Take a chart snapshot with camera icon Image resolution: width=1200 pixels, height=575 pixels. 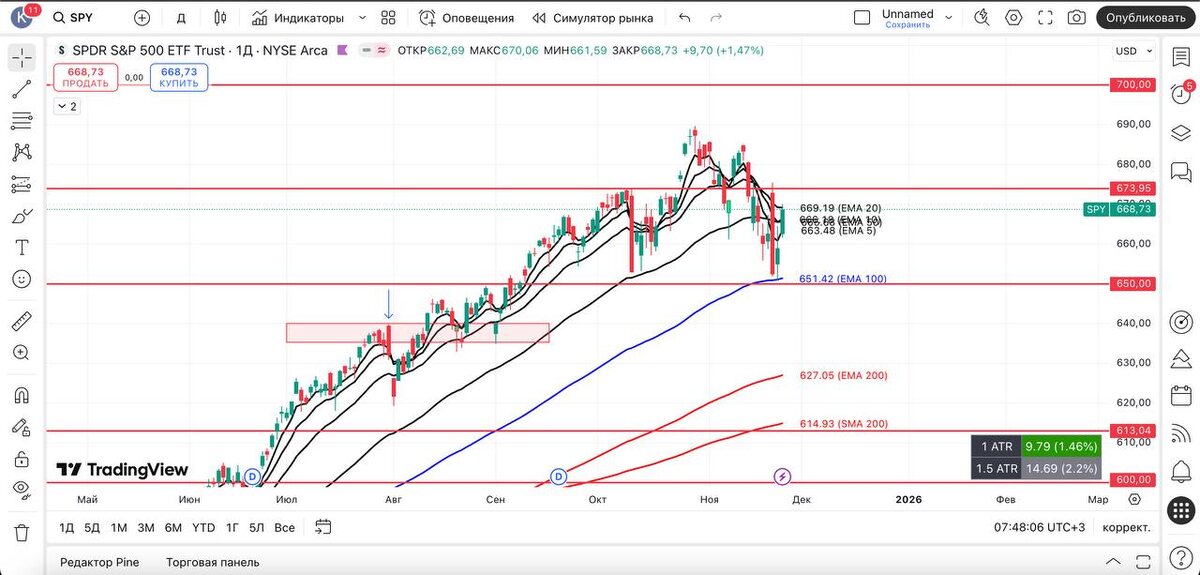click(x=1076, y=18)
